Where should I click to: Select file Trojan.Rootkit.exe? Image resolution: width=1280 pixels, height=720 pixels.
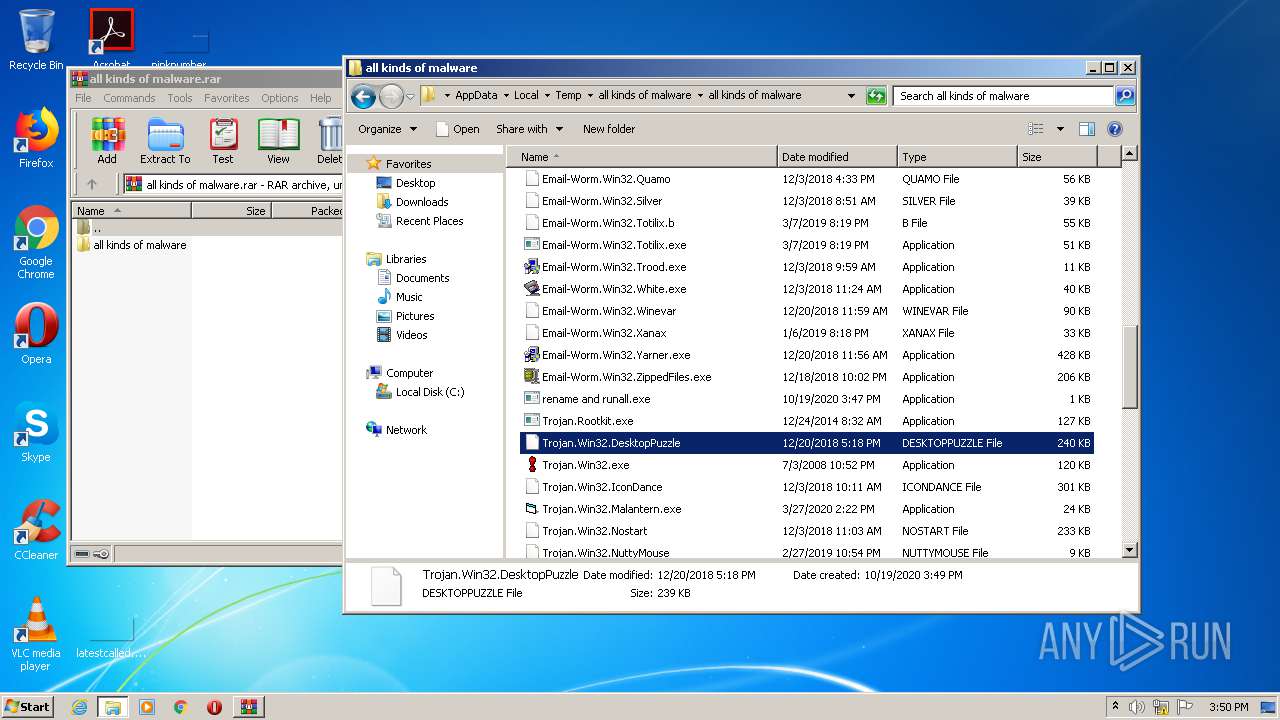pos(807,421)
